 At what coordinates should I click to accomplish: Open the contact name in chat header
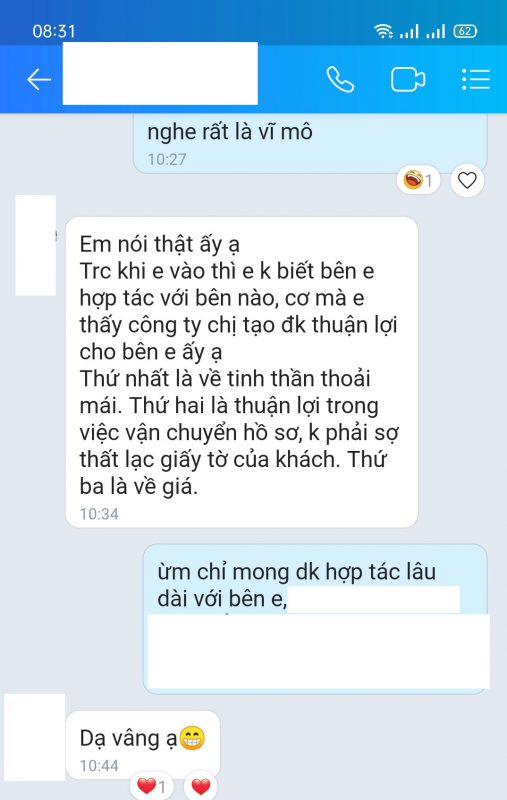pos(160,73)
